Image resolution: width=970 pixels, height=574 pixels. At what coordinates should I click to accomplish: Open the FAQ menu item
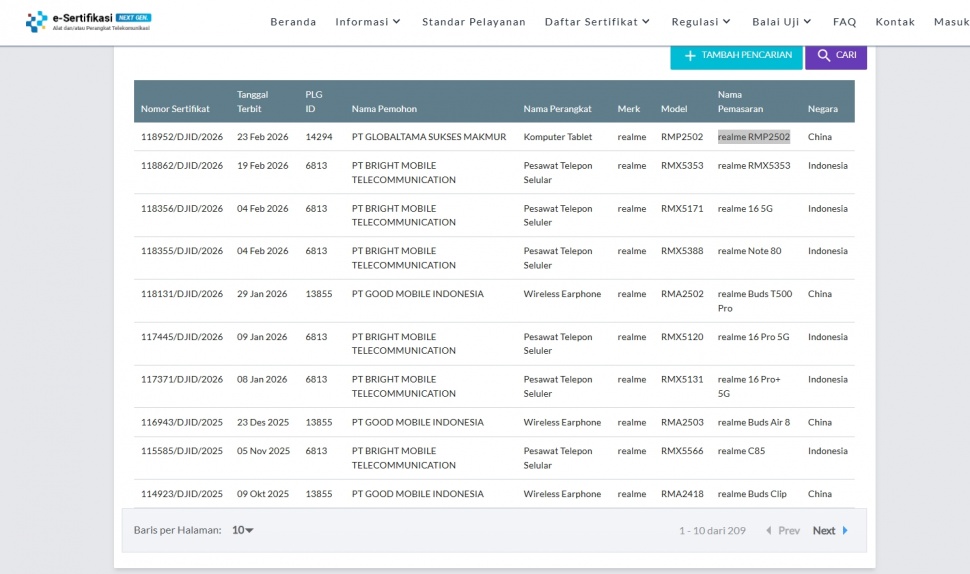[844, 22]
